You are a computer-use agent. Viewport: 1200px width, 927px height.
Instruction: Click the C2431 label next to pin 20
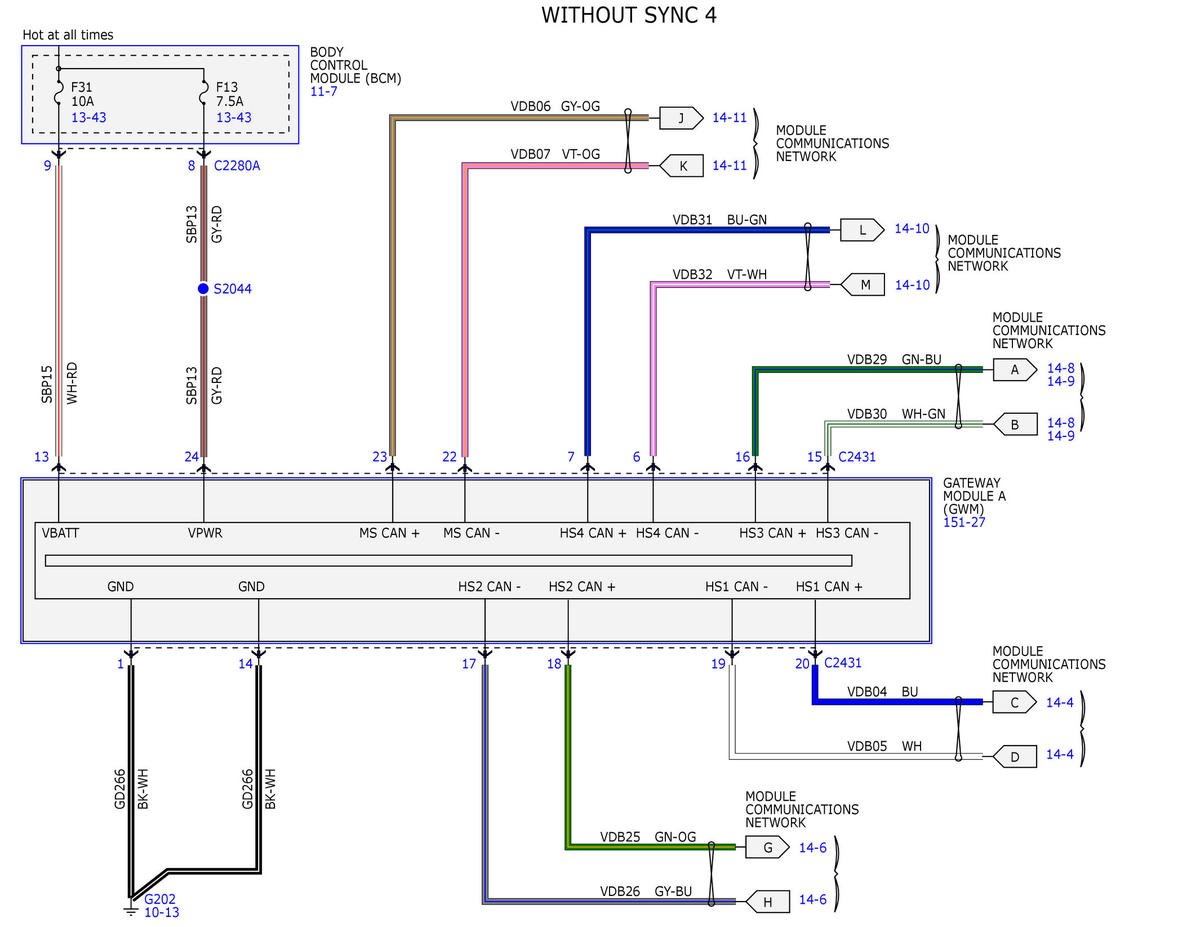click(843, 663)
